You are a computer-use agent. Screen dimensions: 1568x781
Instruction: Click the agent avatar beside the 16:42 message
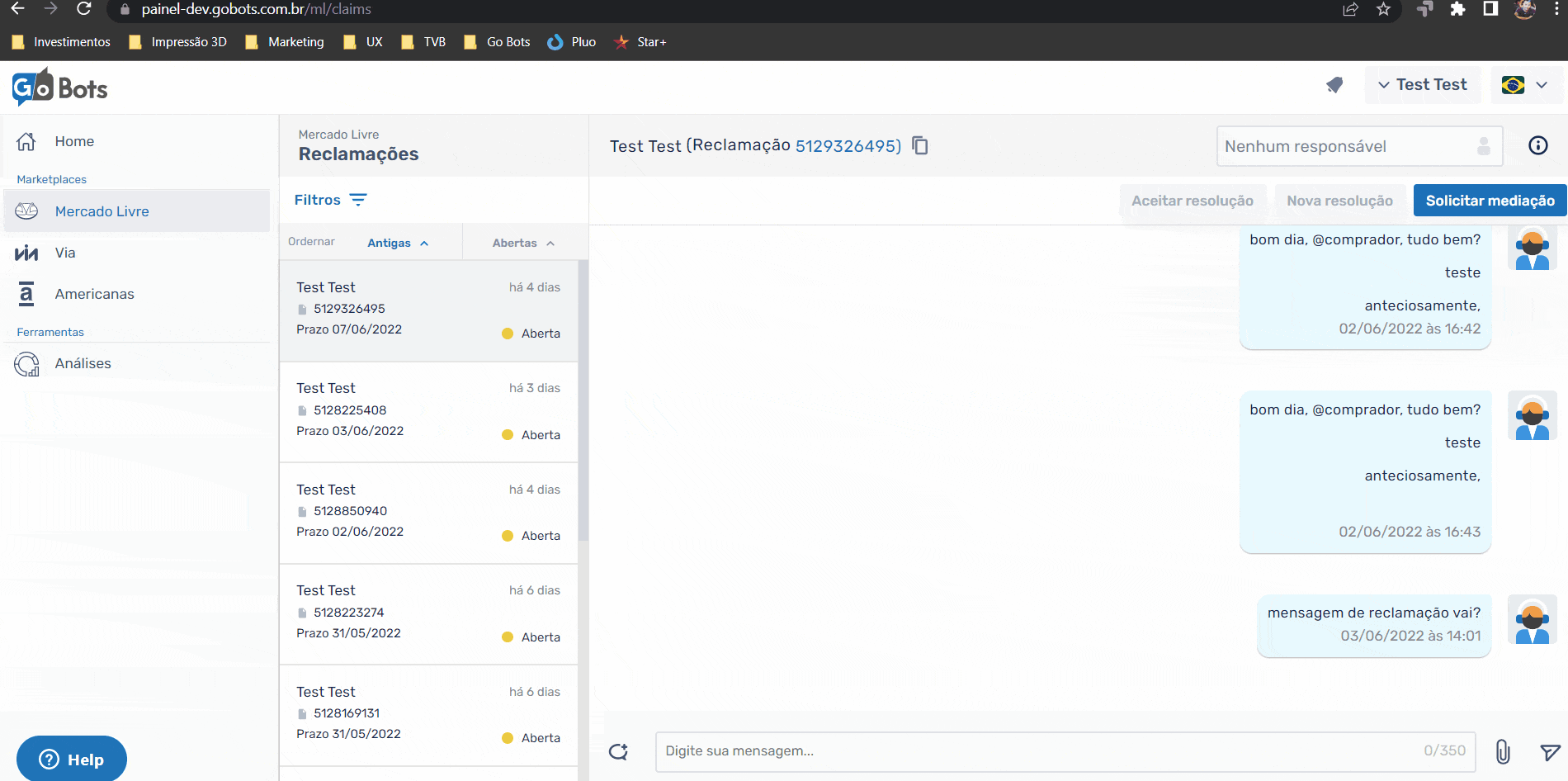click(1533, 248)
